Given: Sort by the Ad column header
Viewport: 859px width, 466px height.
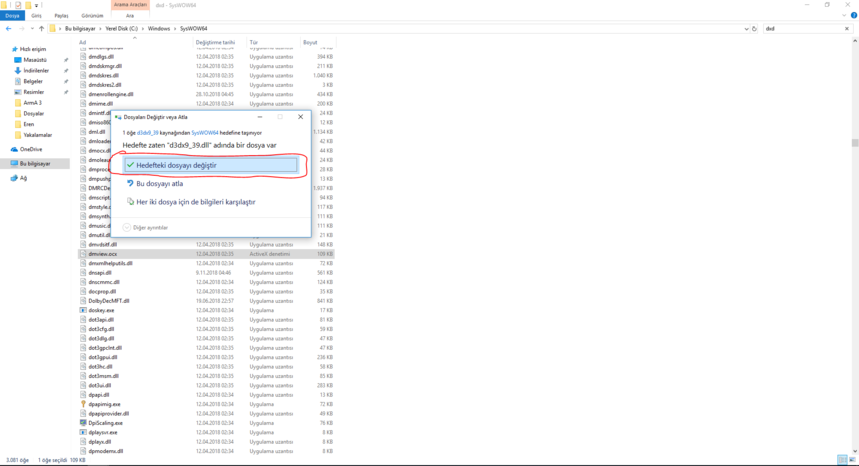Looking at the screenshot, I should 134,42.
